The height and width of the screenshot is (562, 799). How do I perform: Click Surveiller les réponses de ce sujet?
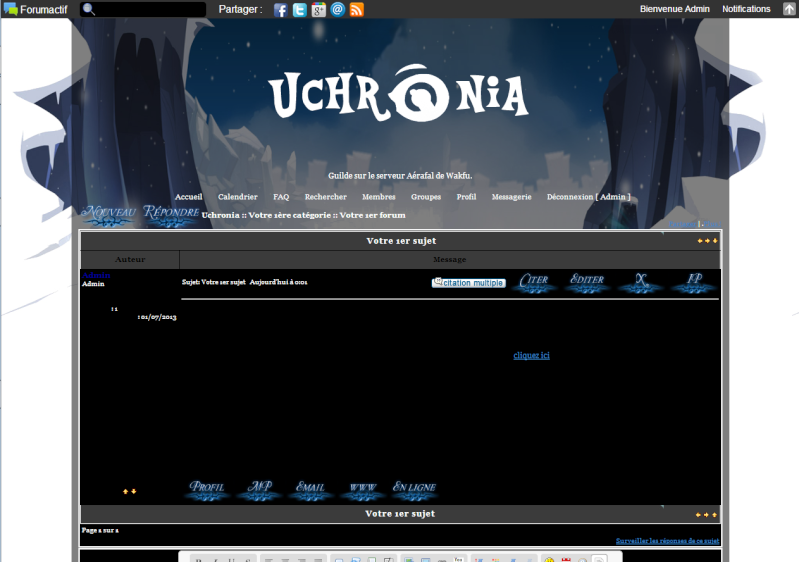click(668, 541)
